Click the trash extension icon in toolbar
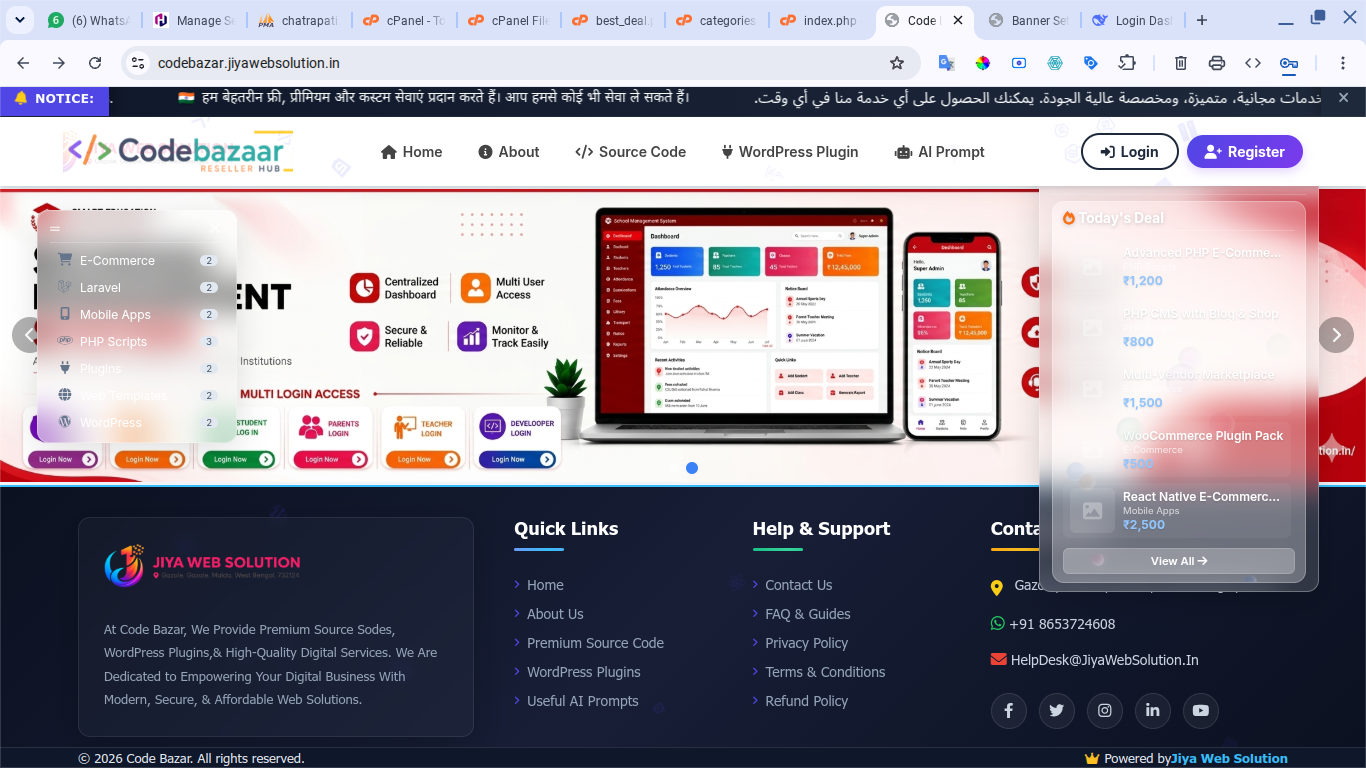Screen dimensions: 1366x768 1181,63
